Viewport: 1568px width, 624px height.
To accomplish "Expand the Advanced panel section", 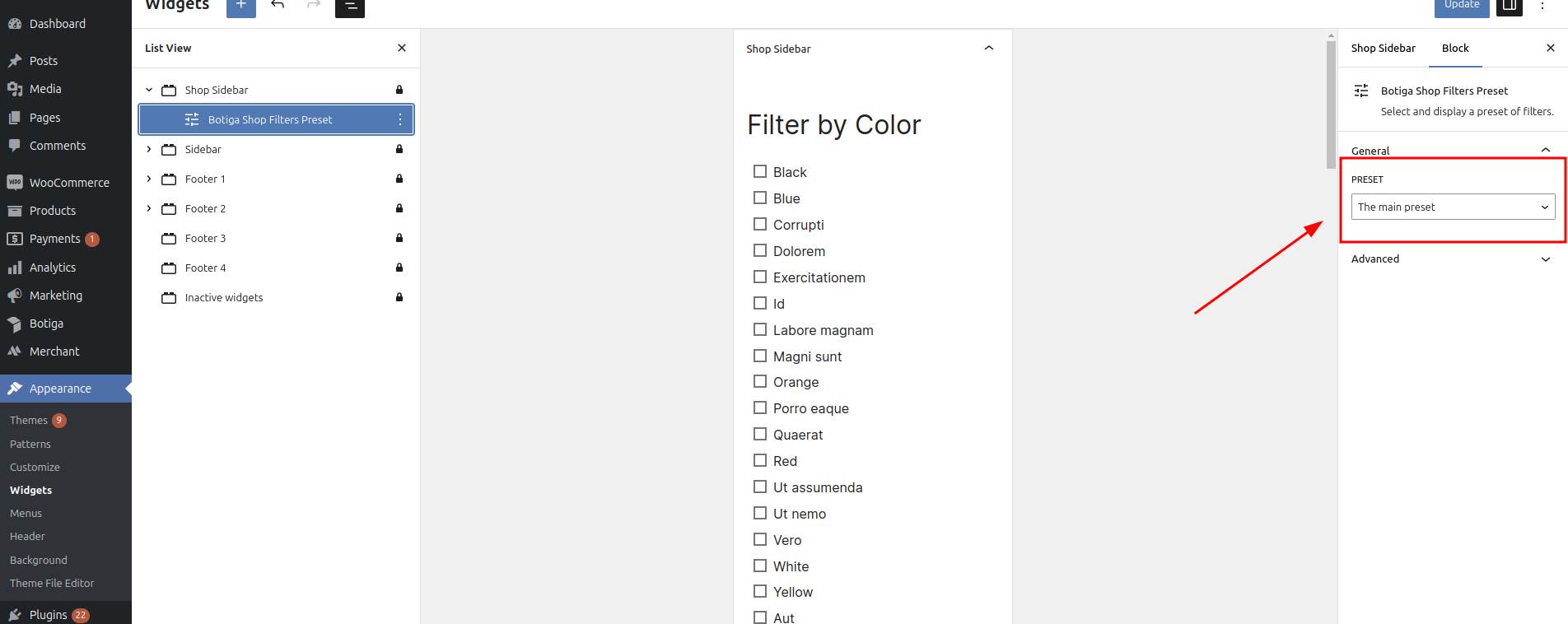I will (1451, 258).
